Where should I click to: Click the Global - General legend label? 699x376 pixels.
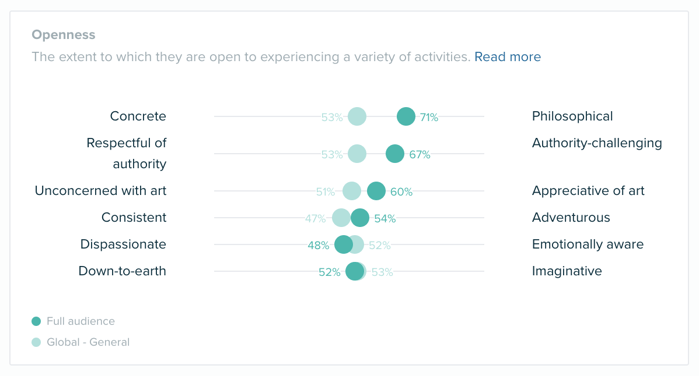pos(88,342)
